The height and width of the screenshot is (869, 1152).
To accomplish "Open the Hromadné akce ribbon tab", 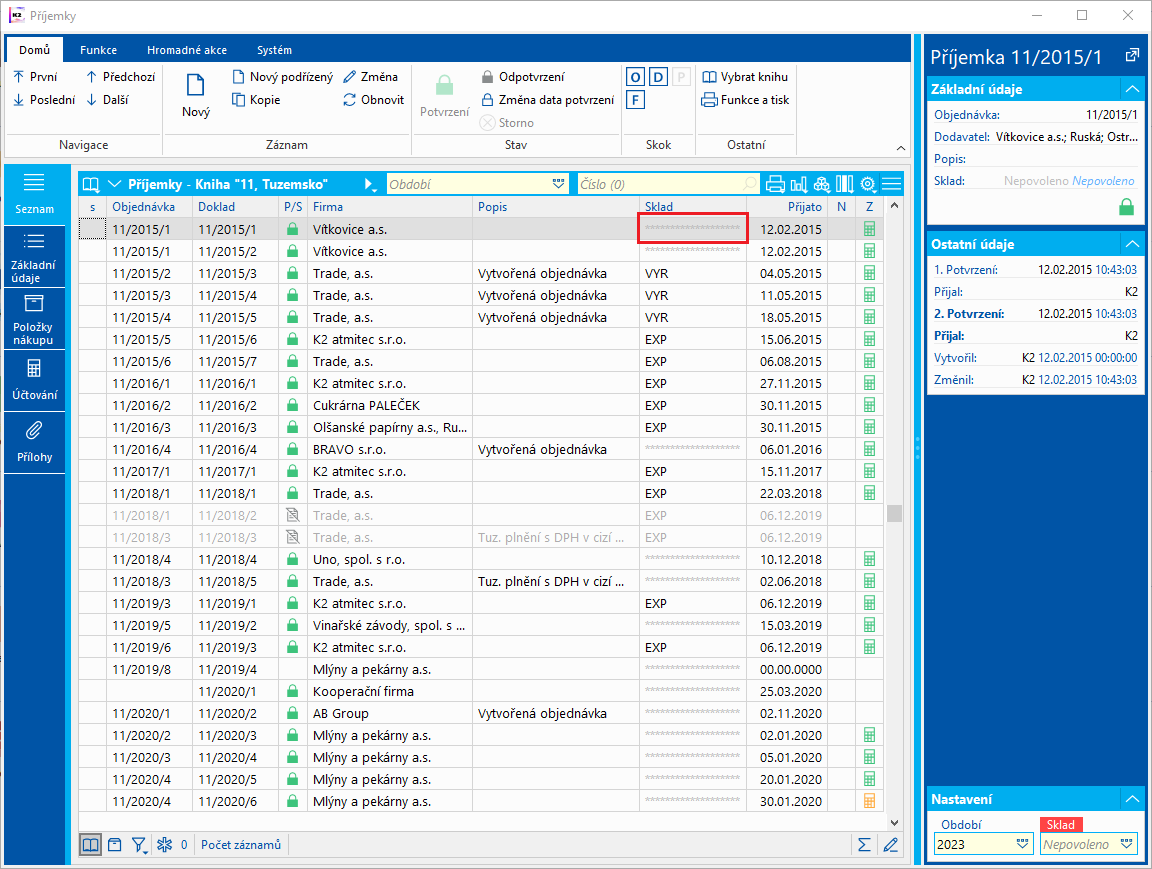I will click(x=186, y=50).
